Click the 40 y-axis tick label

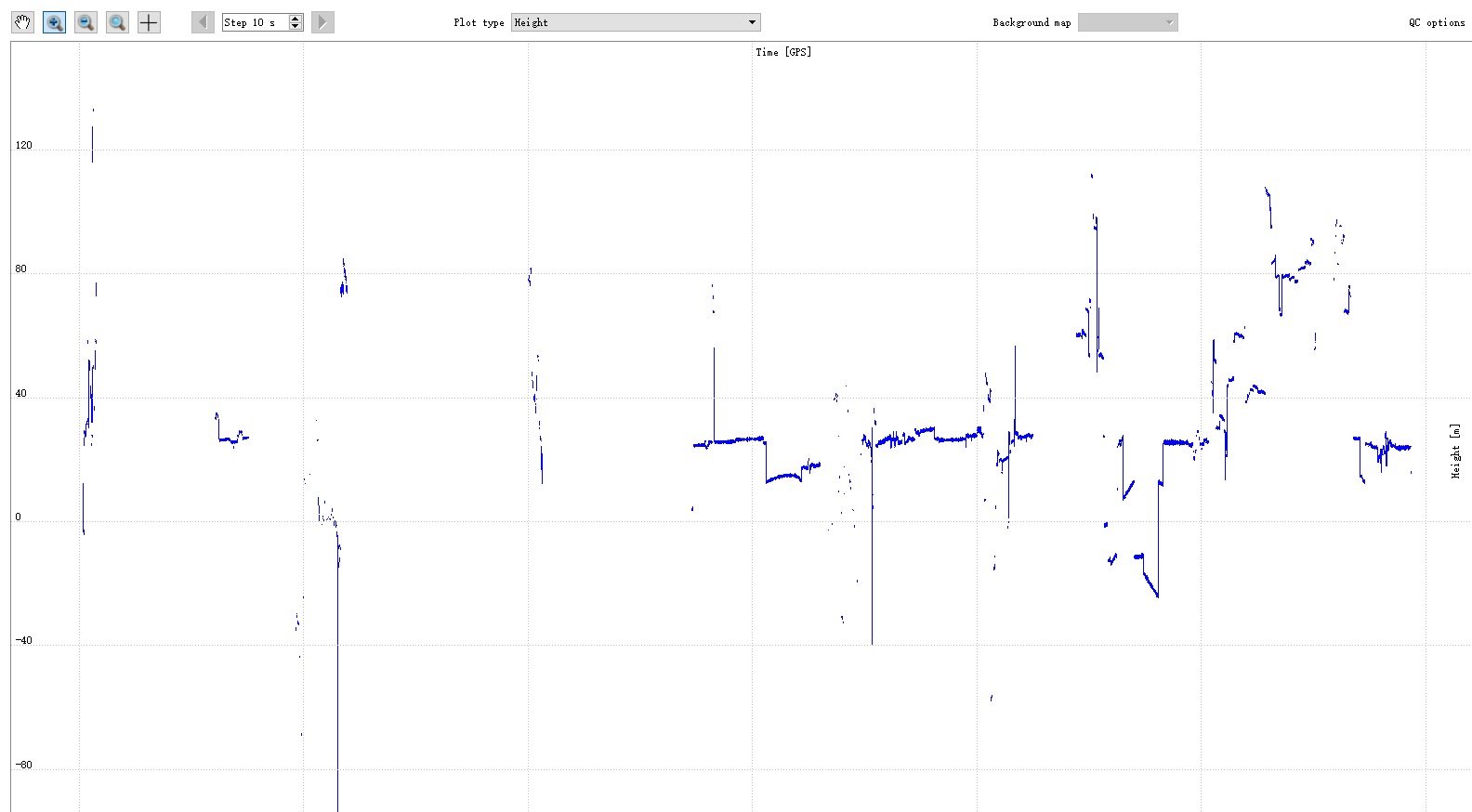tap(20, 394)
